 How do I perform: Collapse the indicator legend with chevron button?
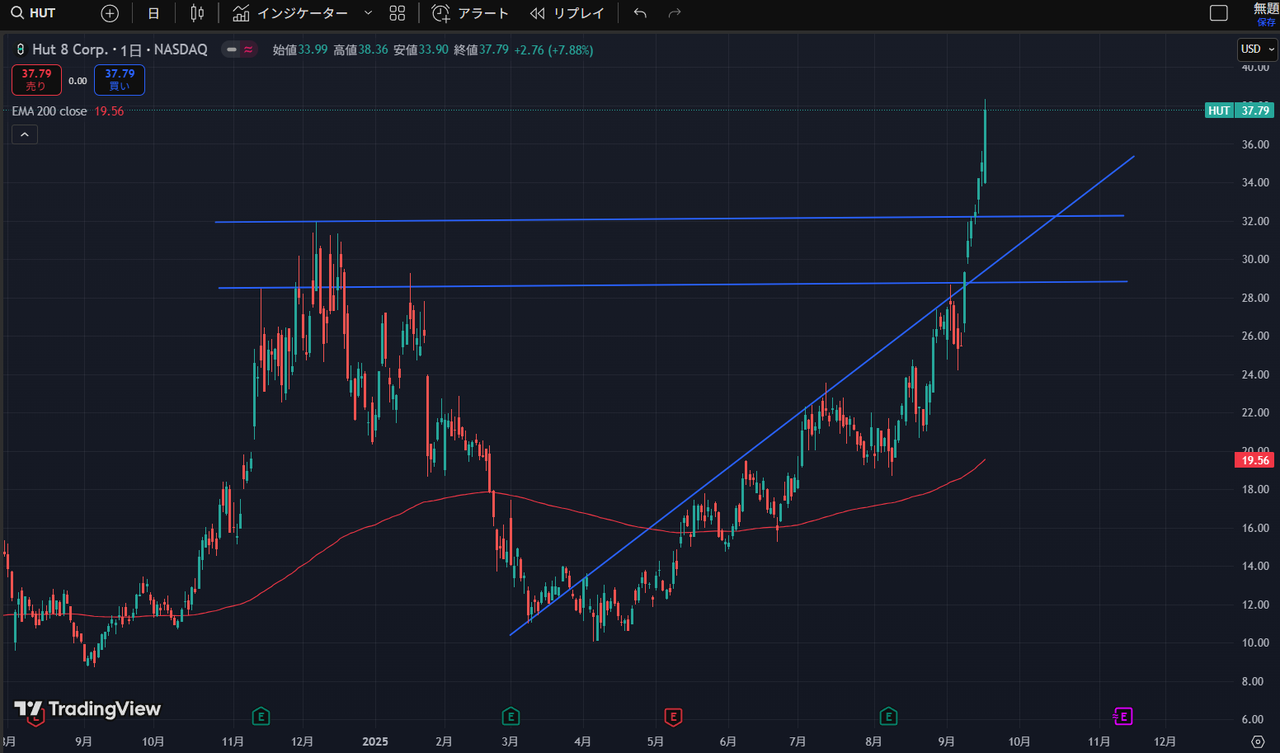tap(25, 135)
